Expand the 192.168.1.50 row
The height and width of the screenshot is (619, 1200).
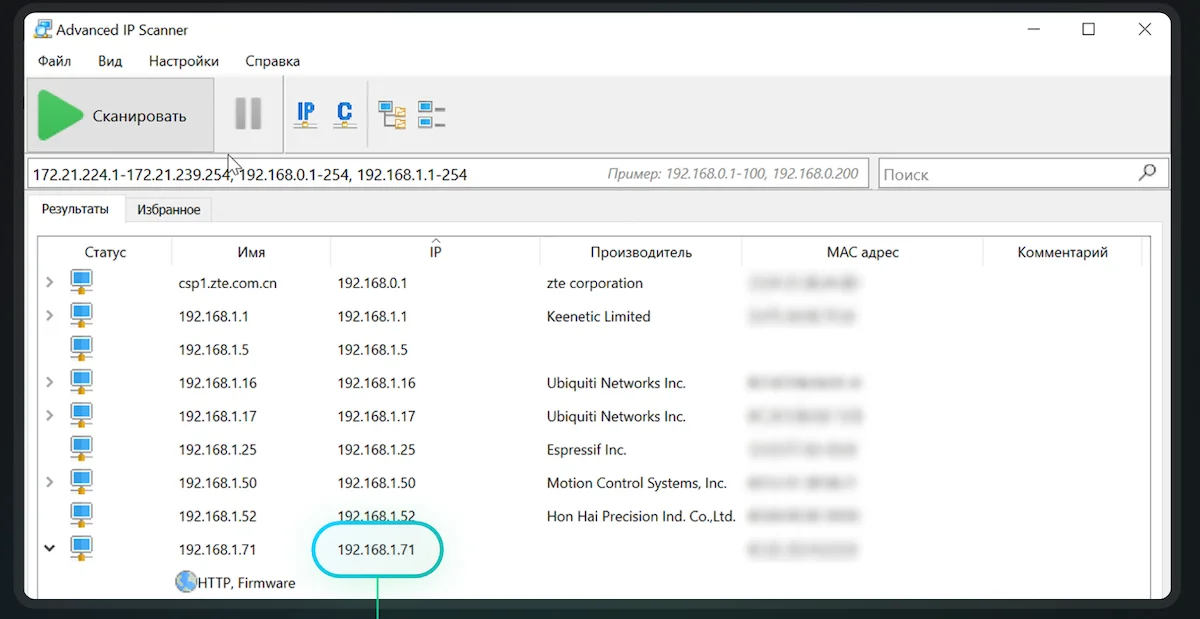[49, 483]
